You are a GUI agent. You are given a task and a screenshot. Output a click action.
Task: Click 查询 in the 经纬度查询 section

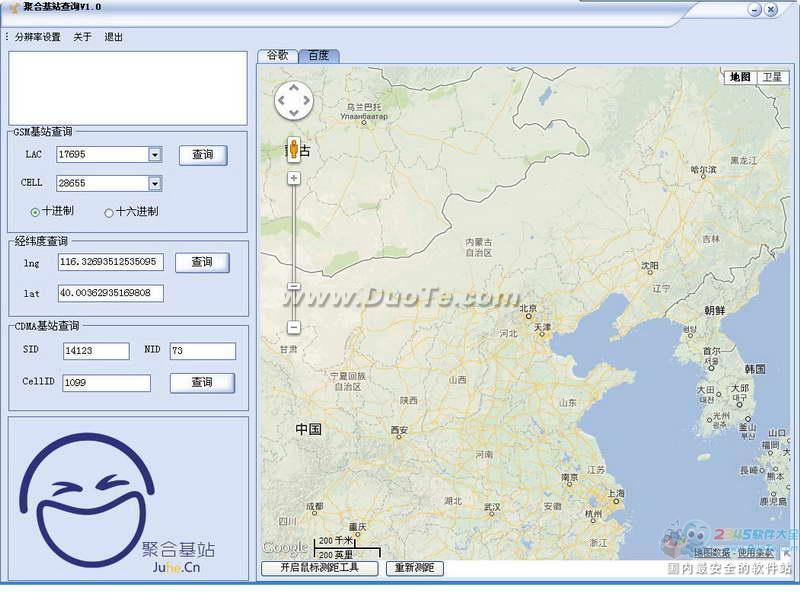click(202, 262)
